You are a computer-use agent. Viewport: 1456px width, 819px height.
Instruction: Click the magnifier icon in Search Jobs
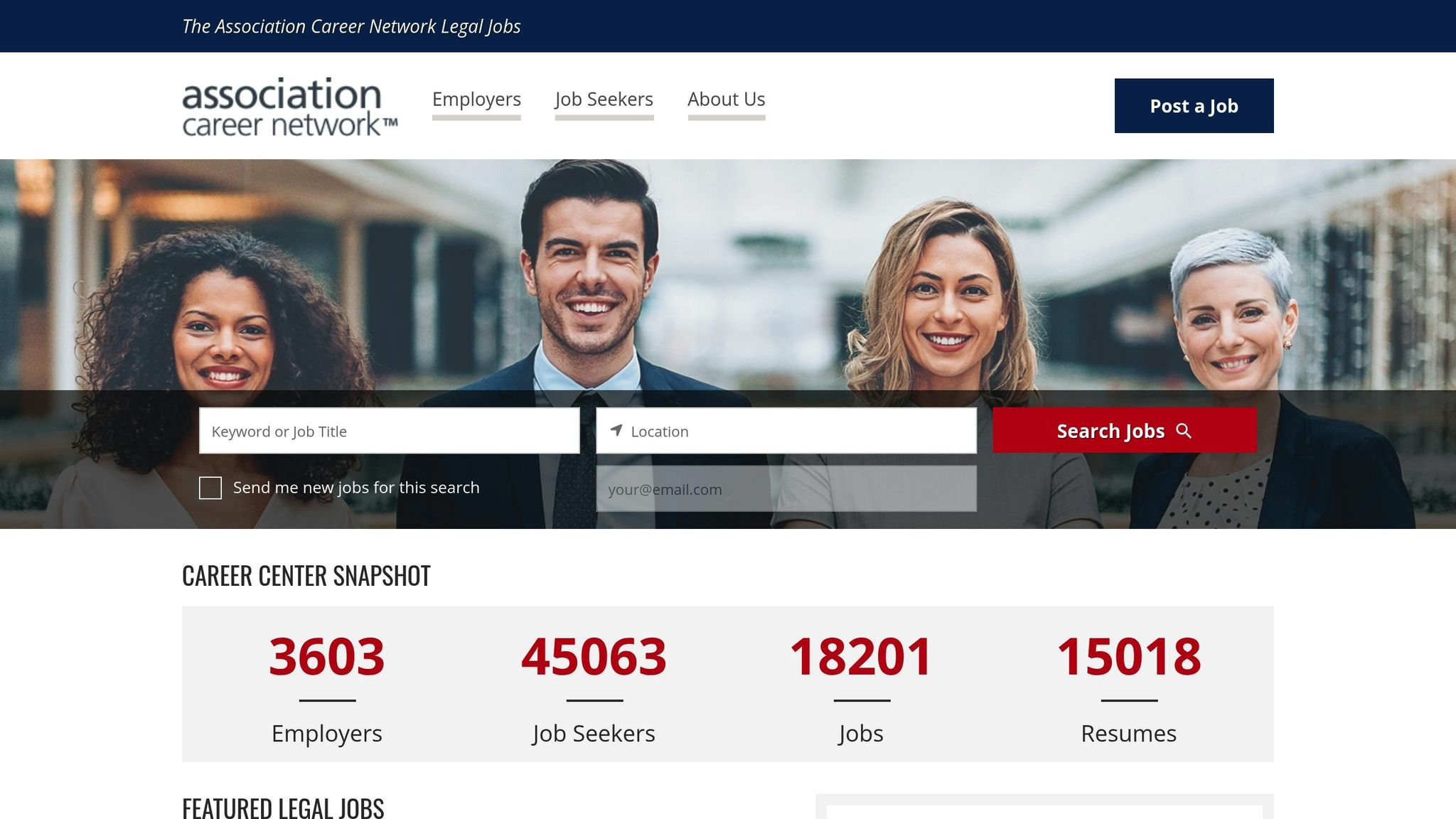click(1184, 431)
